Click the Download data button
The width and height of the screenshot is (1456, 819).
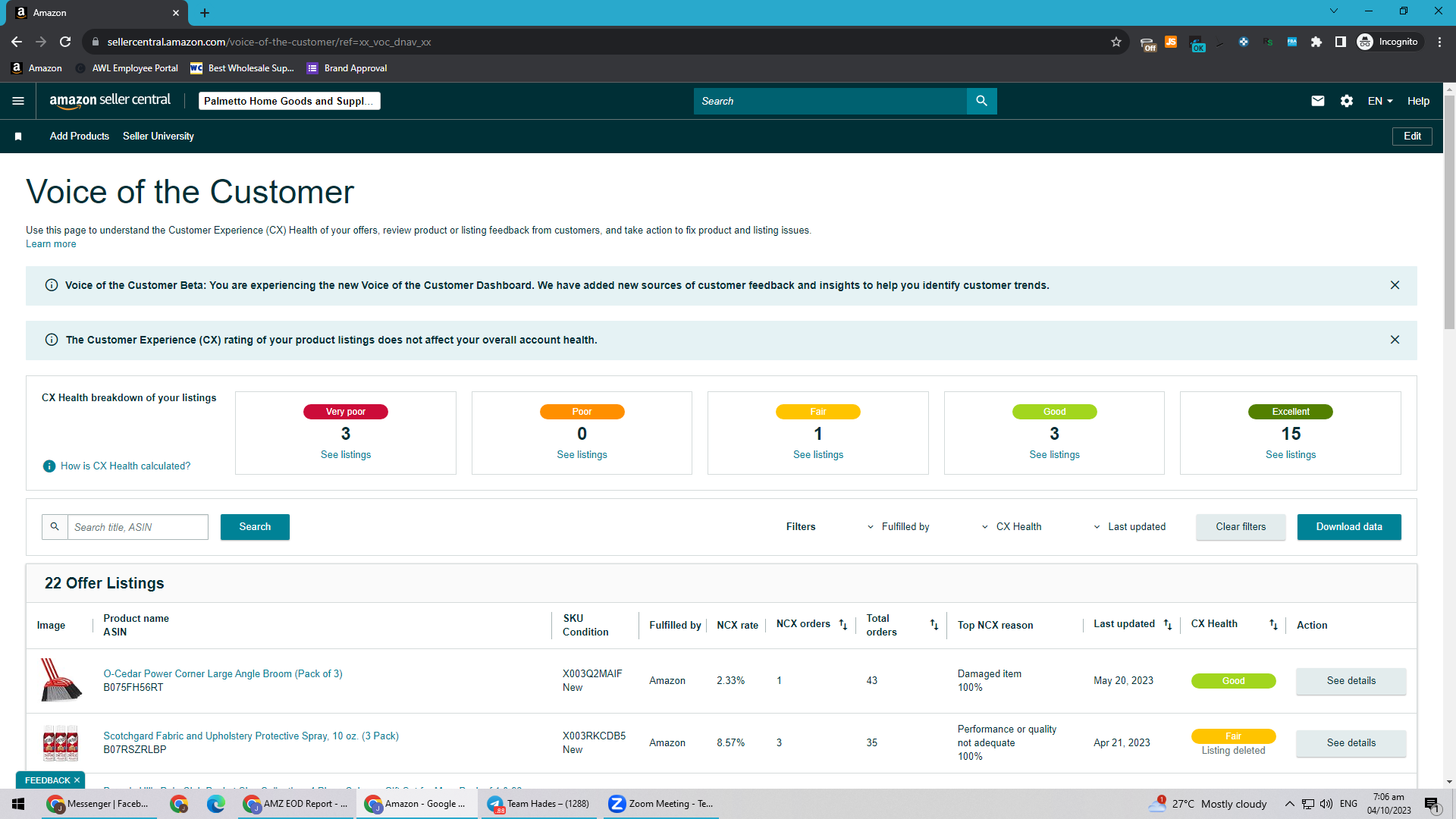coord(1349,527)
